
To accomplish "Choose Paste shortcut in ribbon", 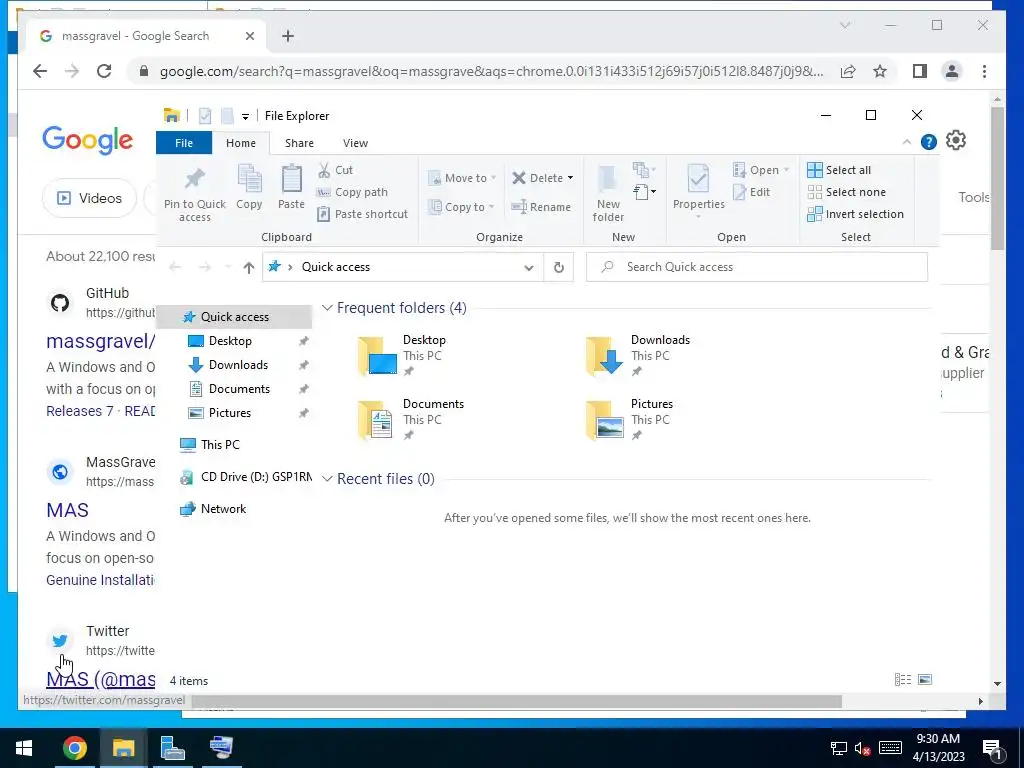I will [362, 214].
